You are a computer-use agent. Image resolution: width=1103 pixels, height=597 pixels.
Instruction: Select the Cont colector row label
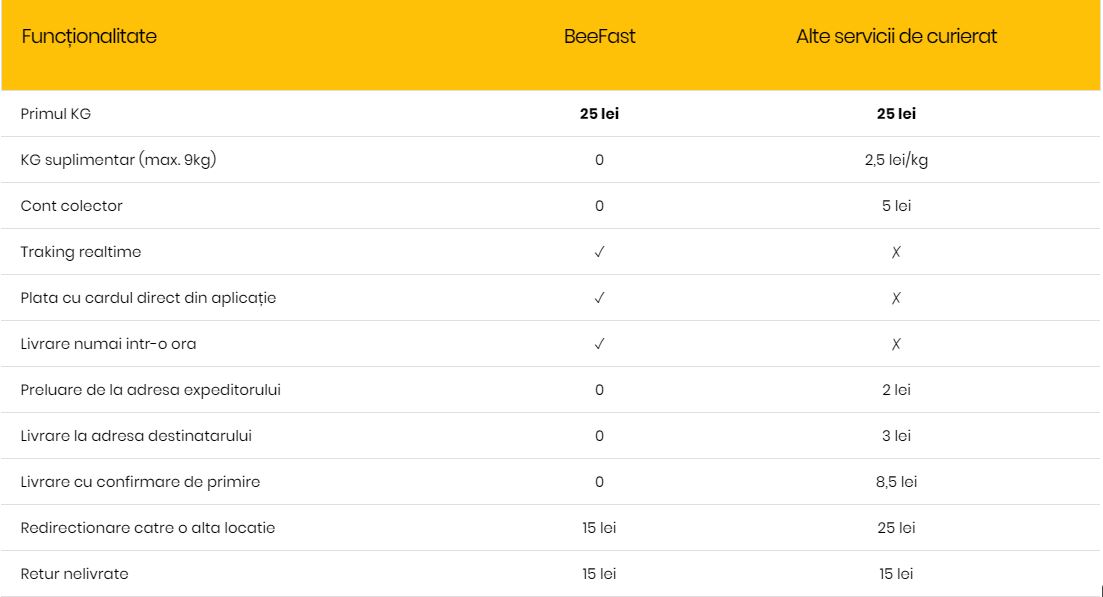coord(72,206)
